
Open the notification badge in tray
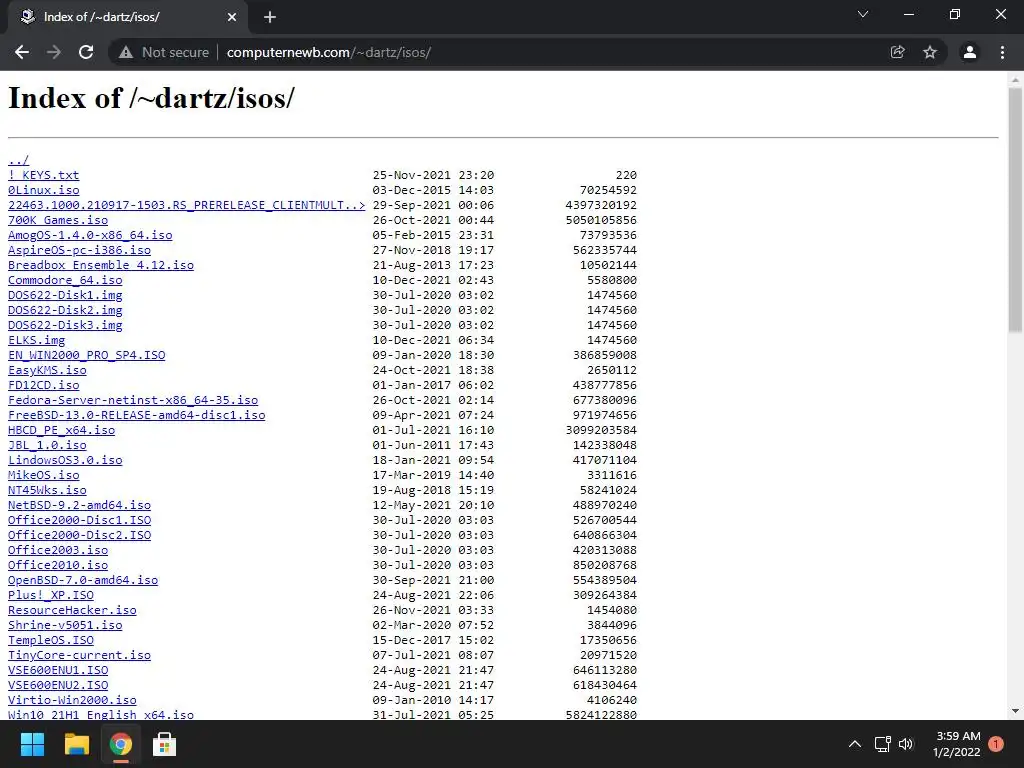tap(996, 744)
